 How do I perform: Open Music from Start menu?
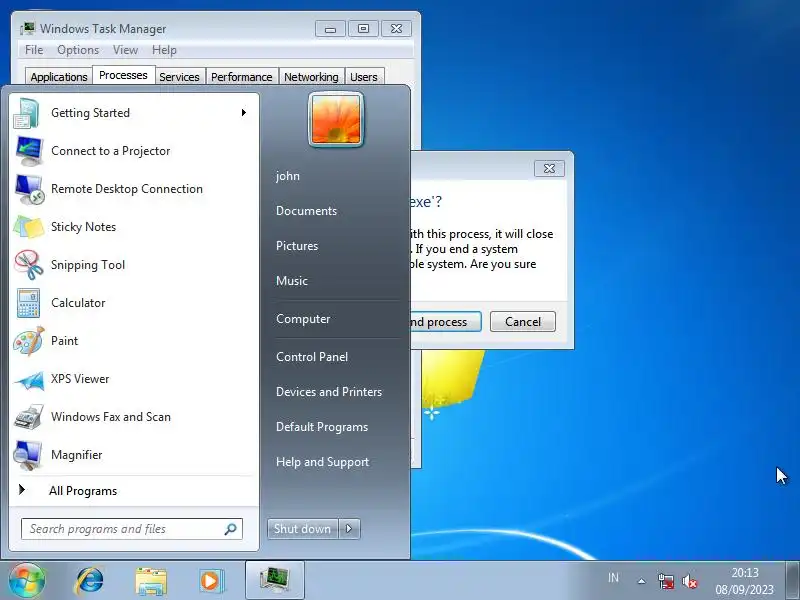click(292, 281)
